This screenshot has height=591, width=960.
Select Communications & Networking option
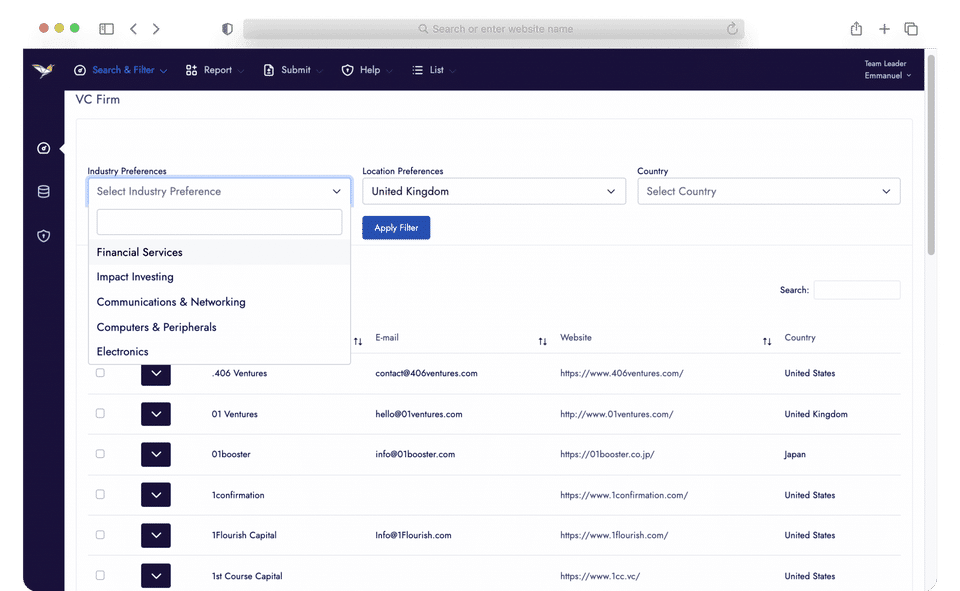tap(219, 302)
